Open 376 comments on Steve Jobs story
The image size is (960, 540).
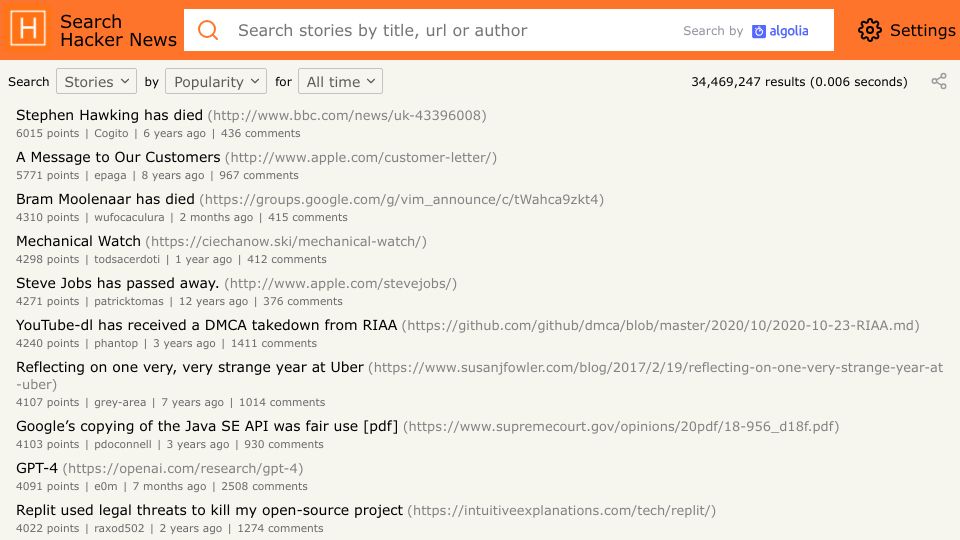pyautogui.click(x=303, y=301)
